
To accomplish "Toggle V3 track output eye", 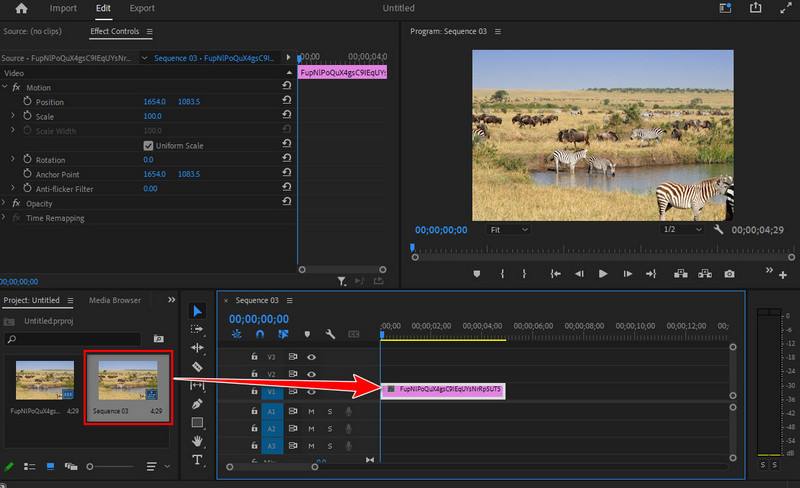I will tap(311, 357).
